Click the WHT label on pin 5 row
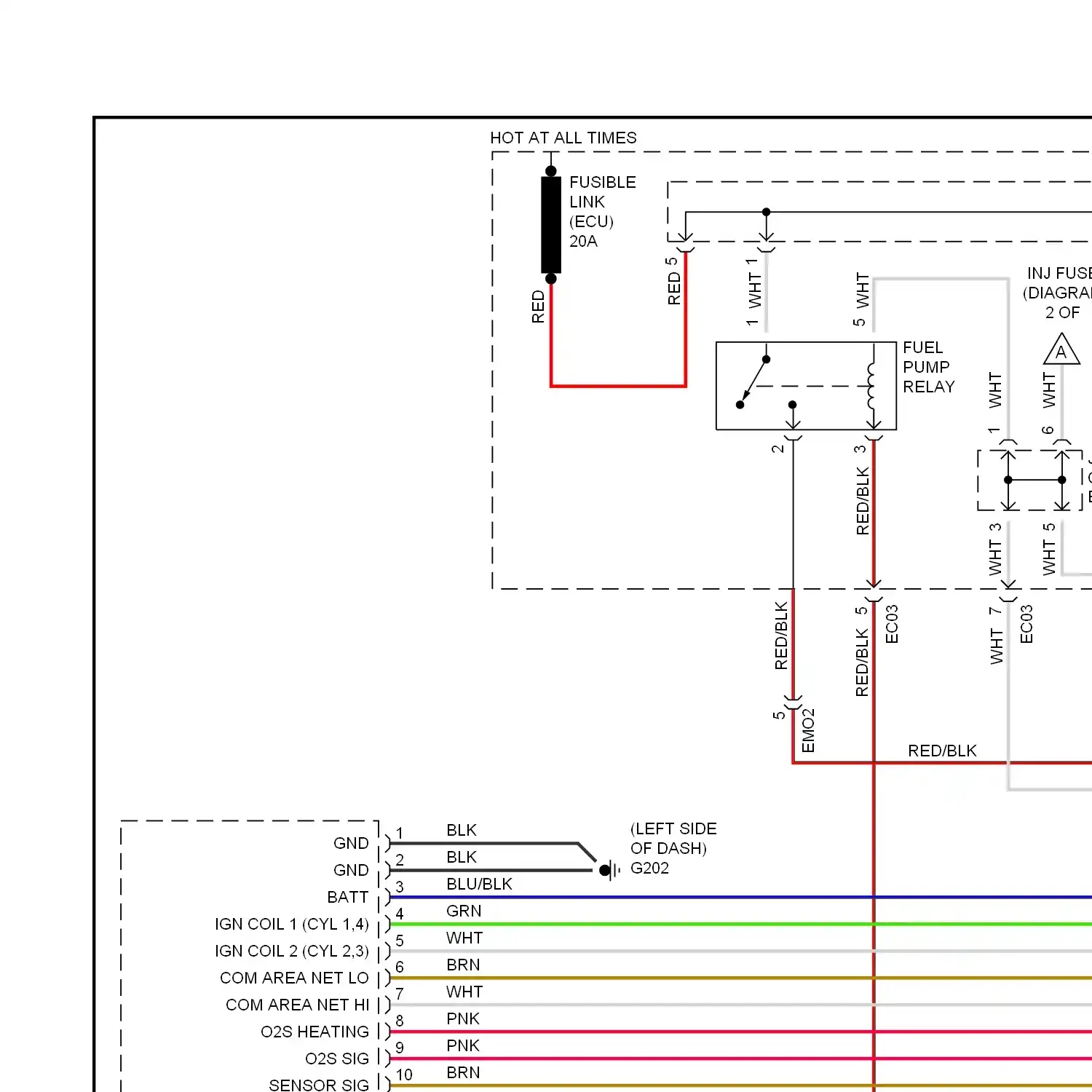 point(464,938)
